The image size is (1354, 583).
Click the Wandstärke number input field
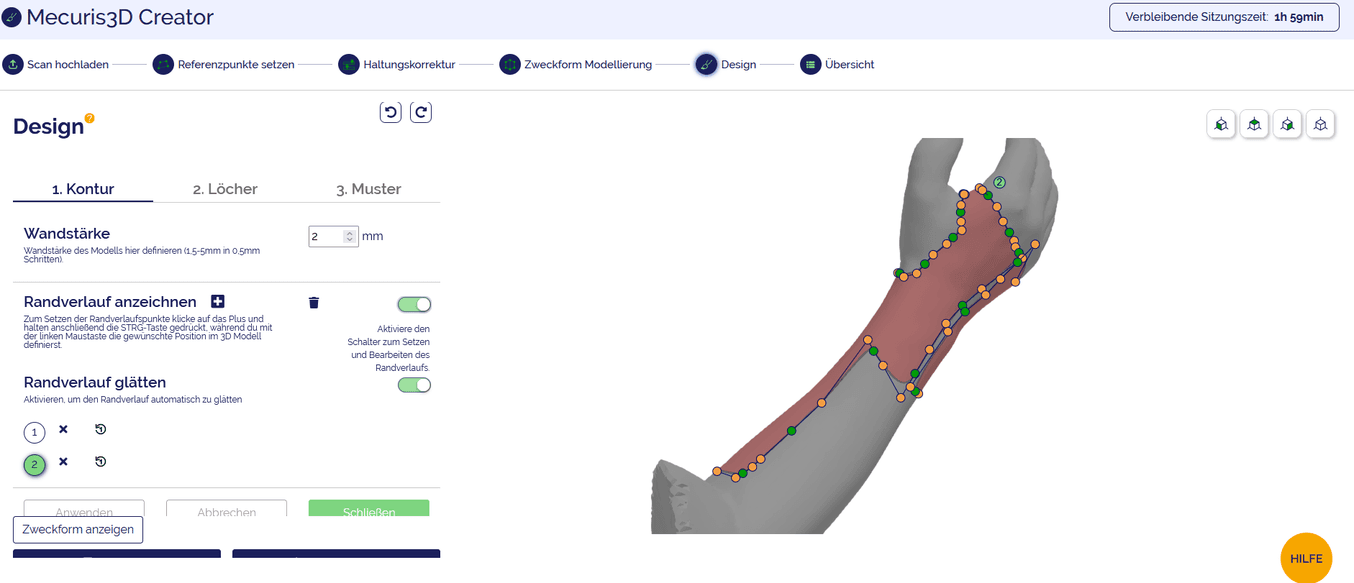326,237
